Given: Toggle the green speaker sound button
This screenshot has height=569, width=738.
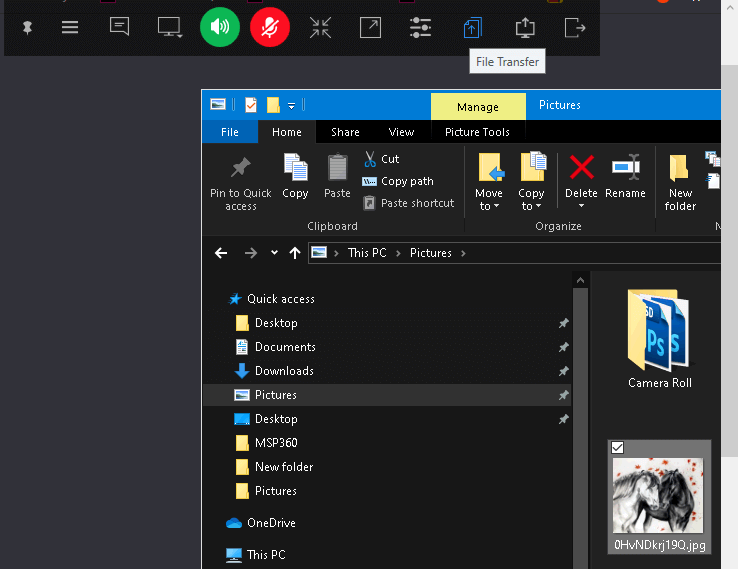Looking at the screenshot, I should 220,28.
